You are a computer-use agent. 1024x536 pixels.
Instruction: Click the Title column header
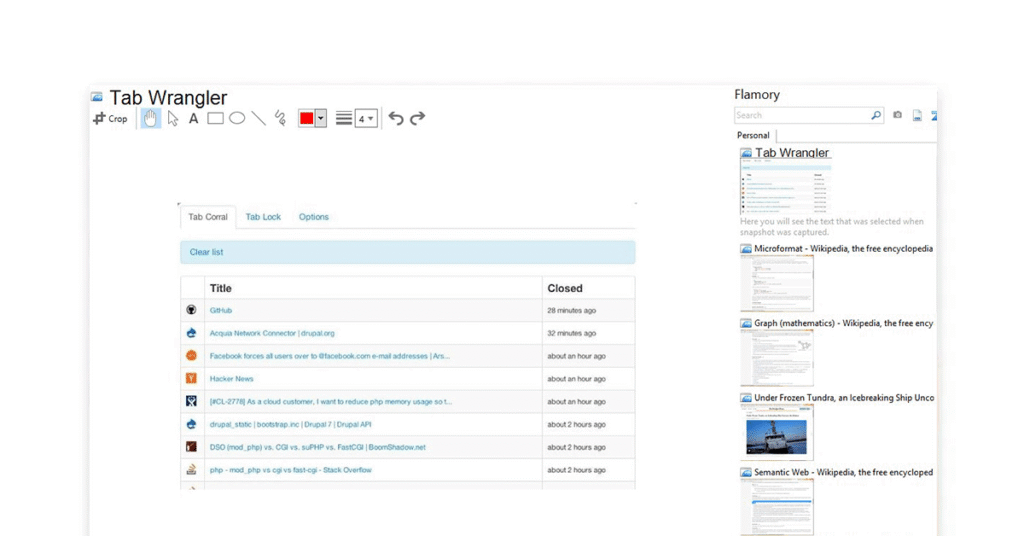(x=221, y=288)
